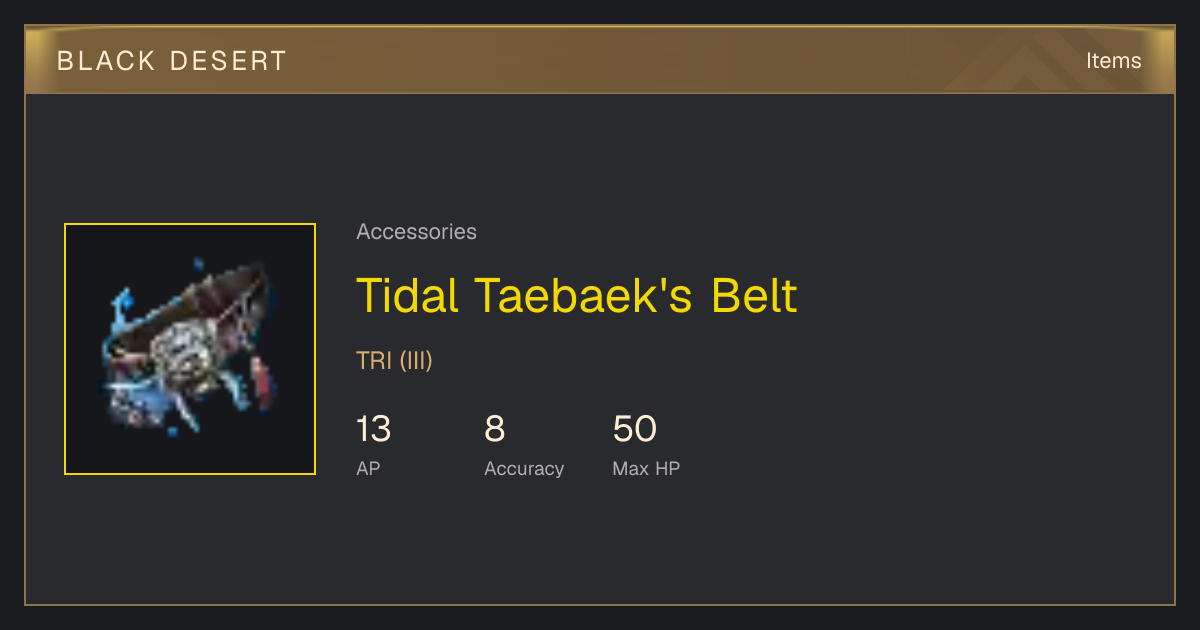Click the Max HP stat label
The width and height of the screenshot is (1200, 630).
pyautogui.click(x=646, y=468)
